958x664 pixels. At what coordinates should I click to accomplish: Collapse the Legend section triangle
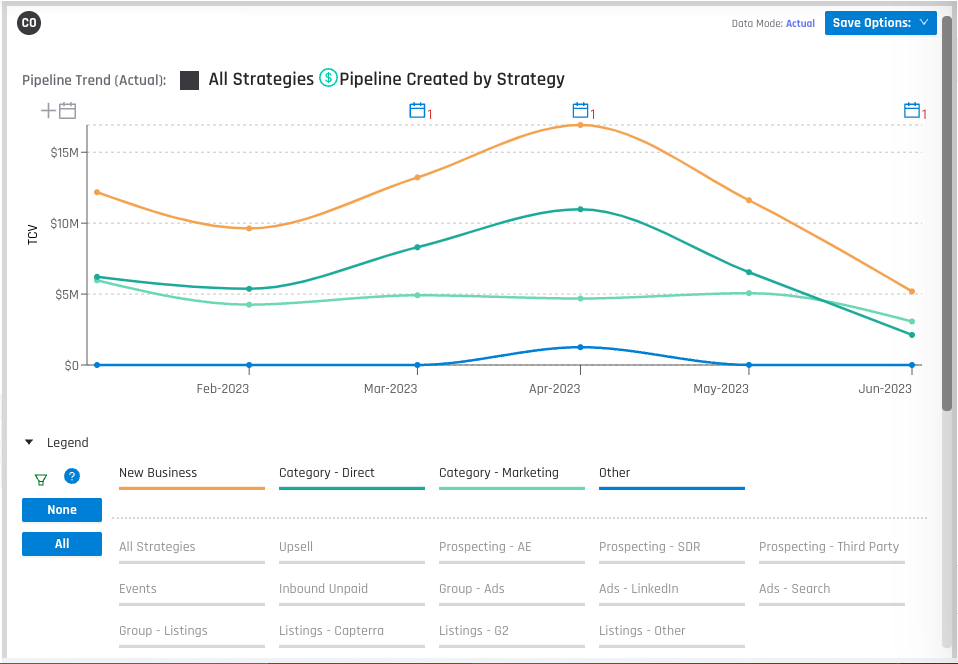click(x=29, y=442)
